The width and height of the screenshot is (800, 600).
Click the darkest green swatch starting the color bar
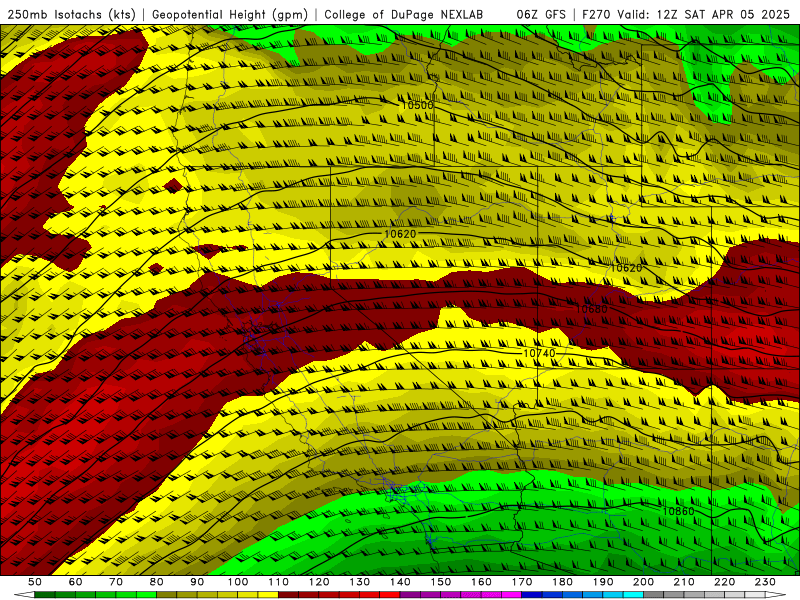click(45, 595)
